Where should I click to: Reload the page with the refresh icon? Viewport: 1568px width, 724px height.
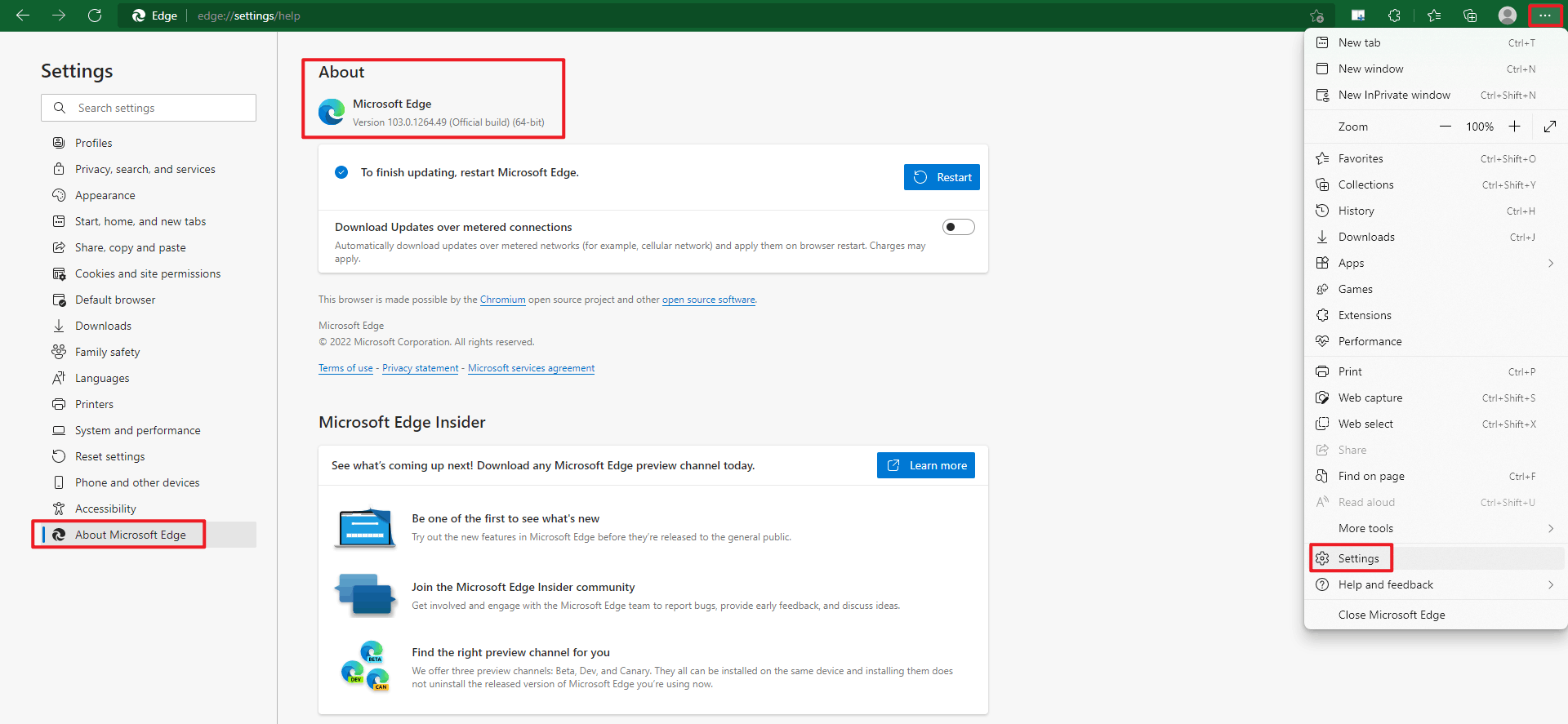click(x=95, y=16)
